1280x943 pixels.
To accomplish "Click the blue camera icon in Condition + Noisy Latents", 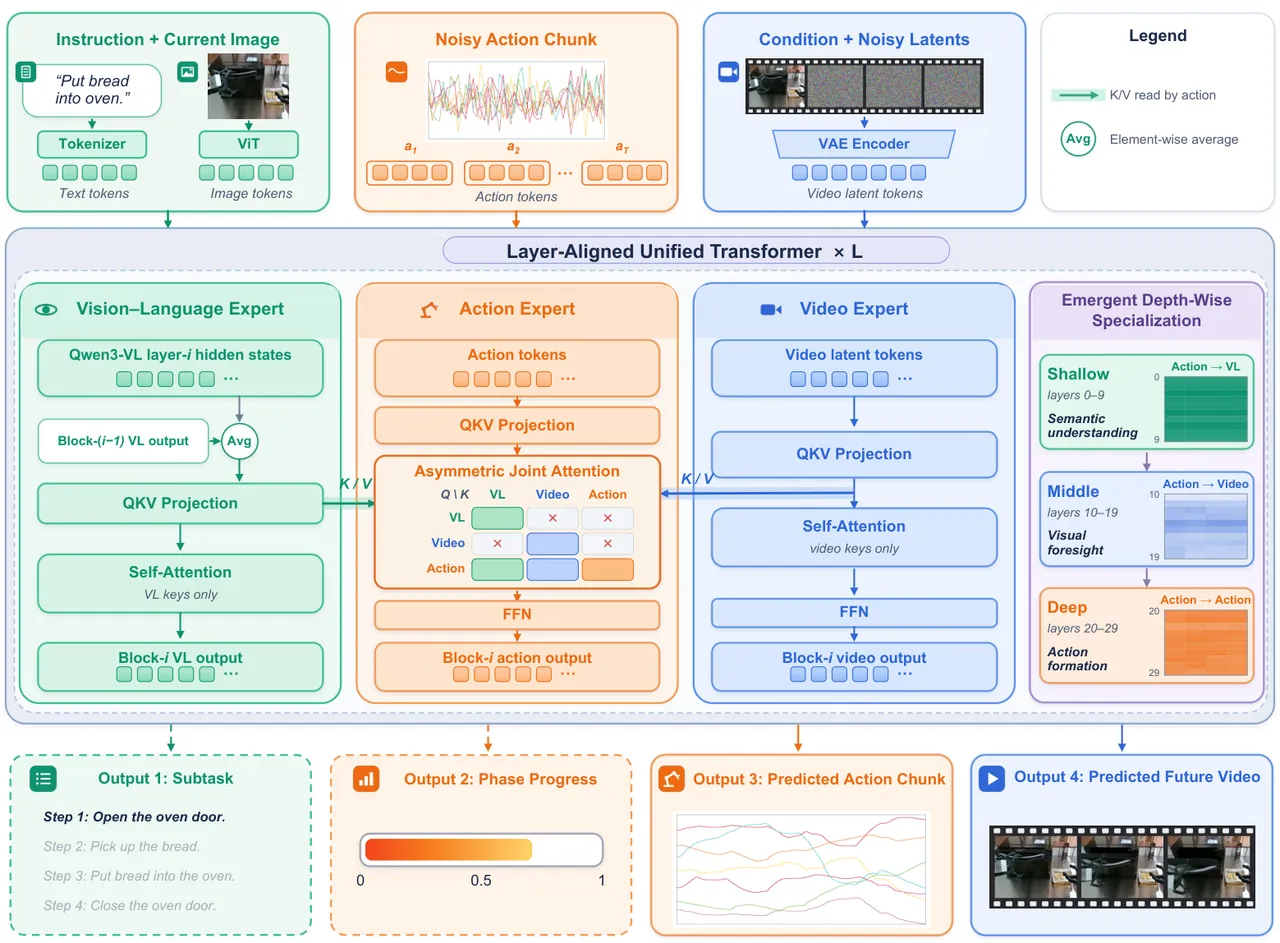I will pyautogui.click(x=727, y=72).
